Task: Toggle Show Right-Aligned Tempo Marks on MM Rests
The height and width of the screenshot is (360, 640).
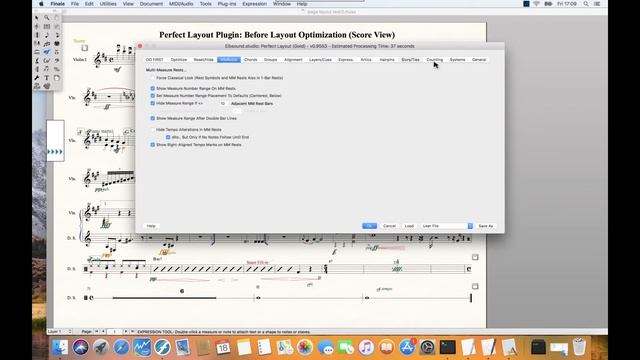Action: click(153, 144)
